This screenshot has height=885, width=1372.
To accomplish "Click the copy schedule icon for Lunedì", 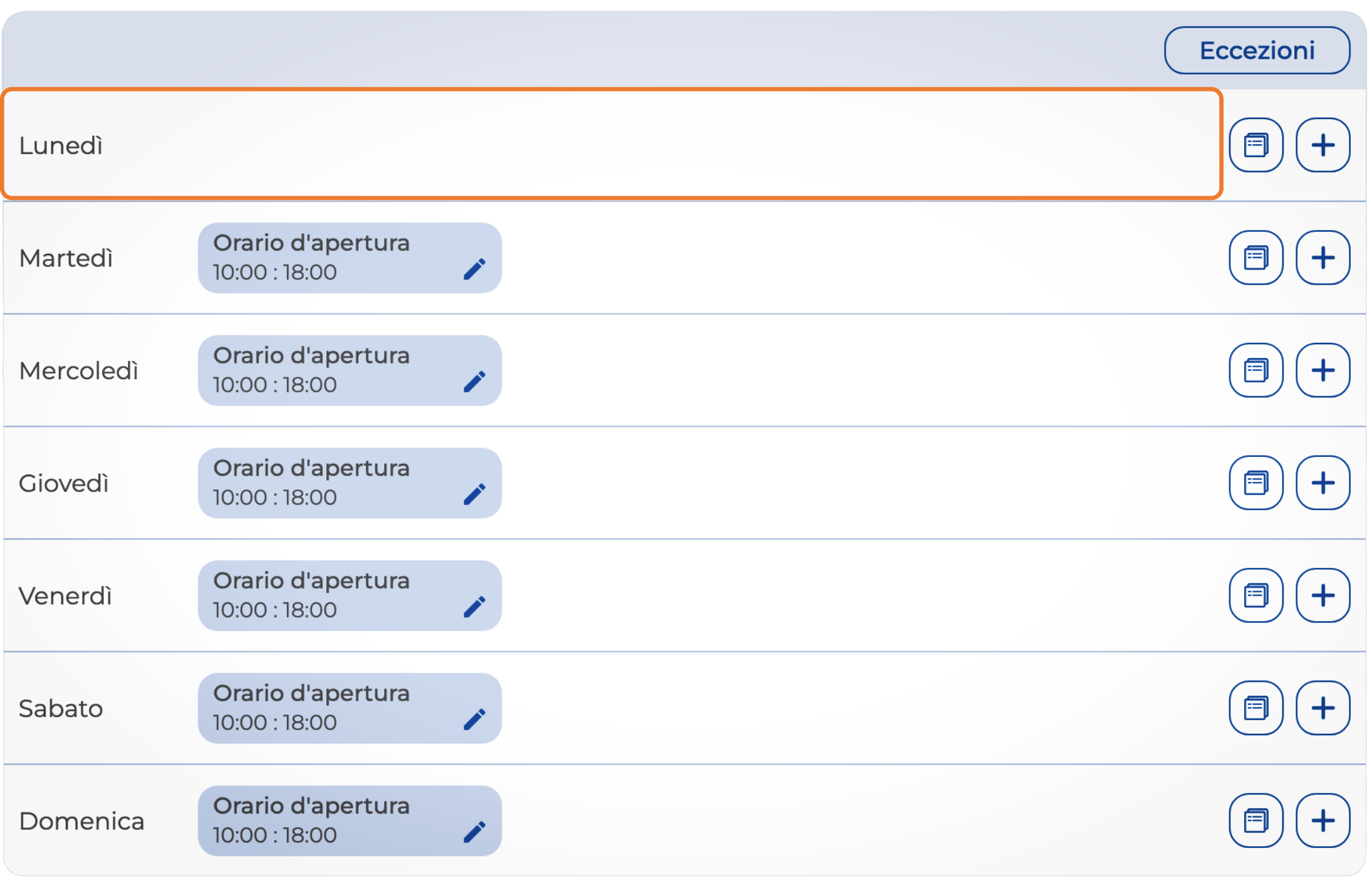I will (x=1255, y=145).
